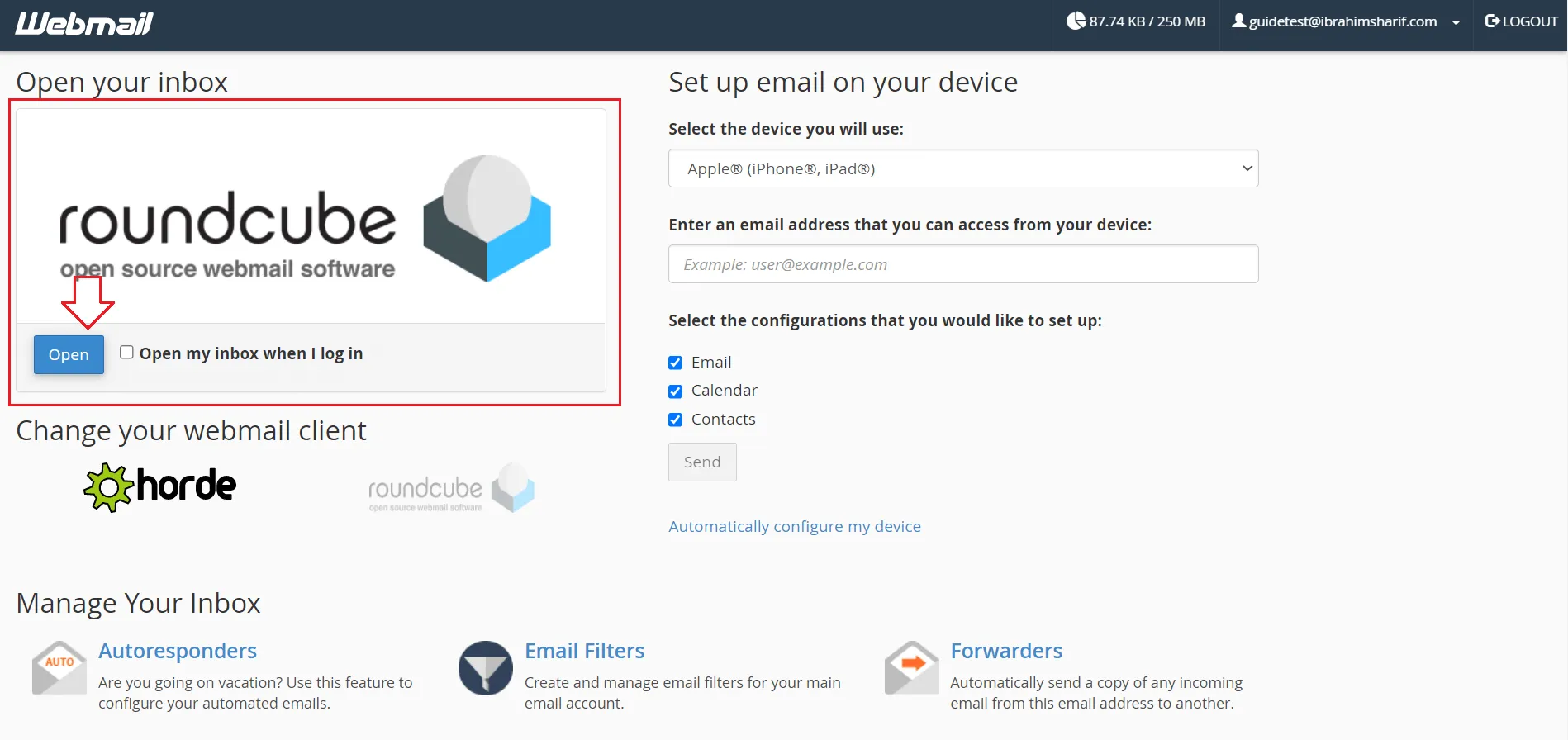
Task: Toggle "Open my inbox when I log in"
Action: point(126,353)
